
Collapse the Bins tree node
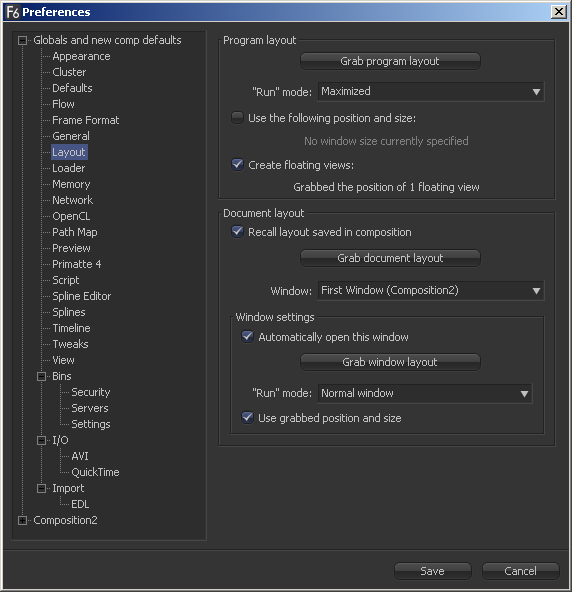tap(42, 376)
